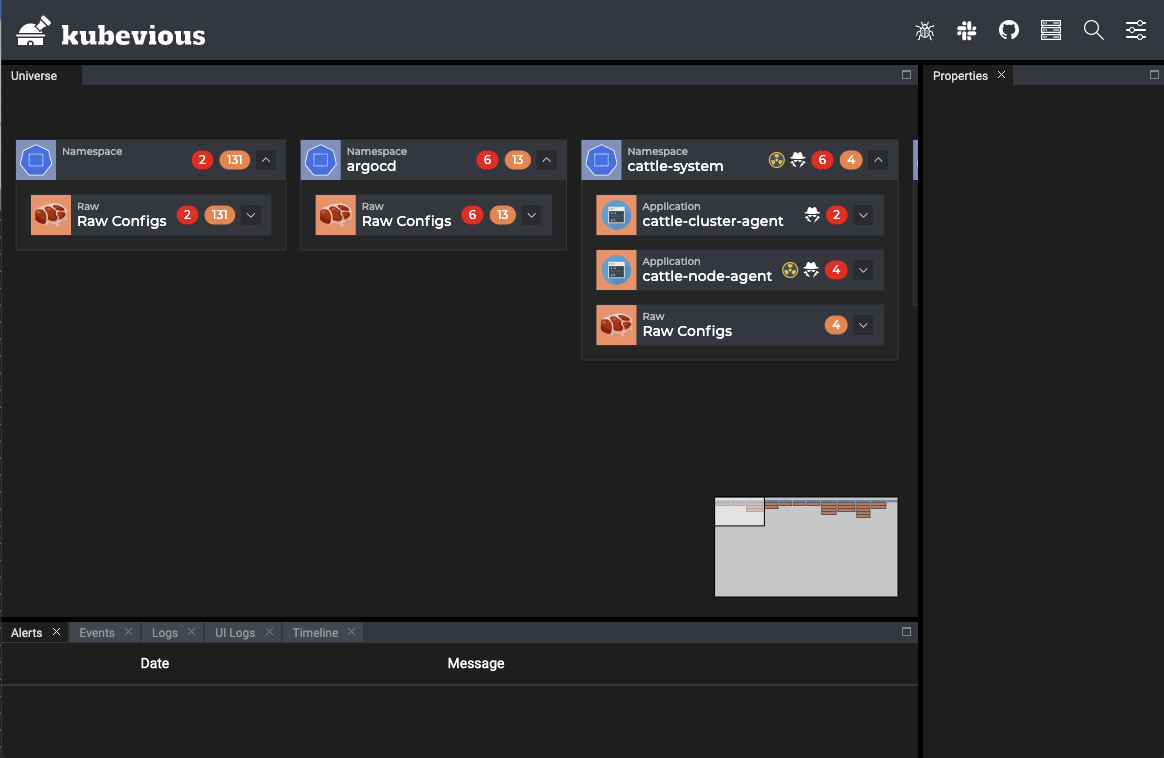Open the GitHub repository icon
Screen dimensions: 1164x758
[1009, 30]
